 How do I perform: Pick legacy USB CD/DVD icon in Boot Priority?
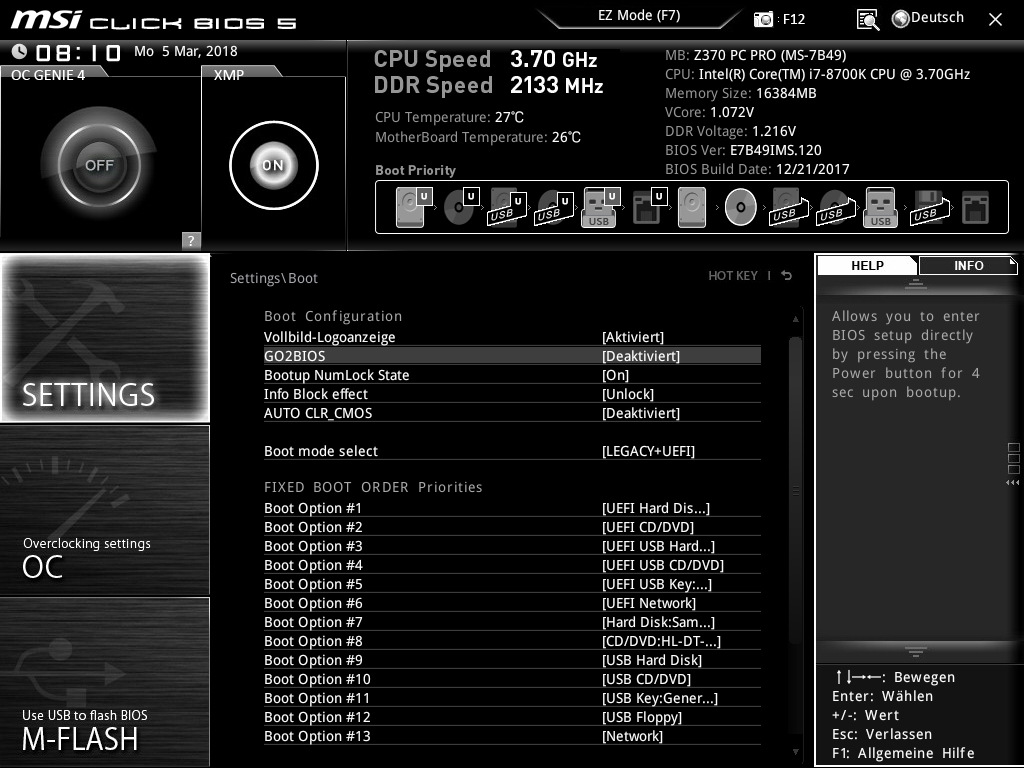[836, 208]
